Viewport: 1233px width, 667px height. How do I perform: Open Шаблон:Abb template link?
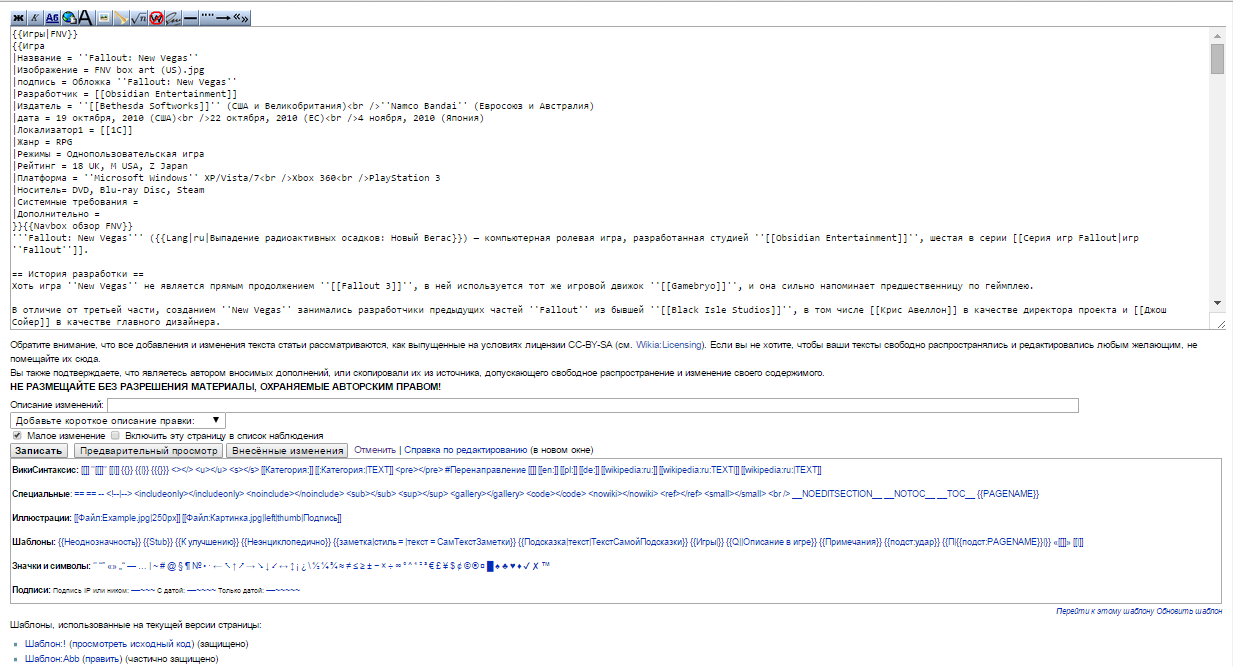tap(52, 659)
